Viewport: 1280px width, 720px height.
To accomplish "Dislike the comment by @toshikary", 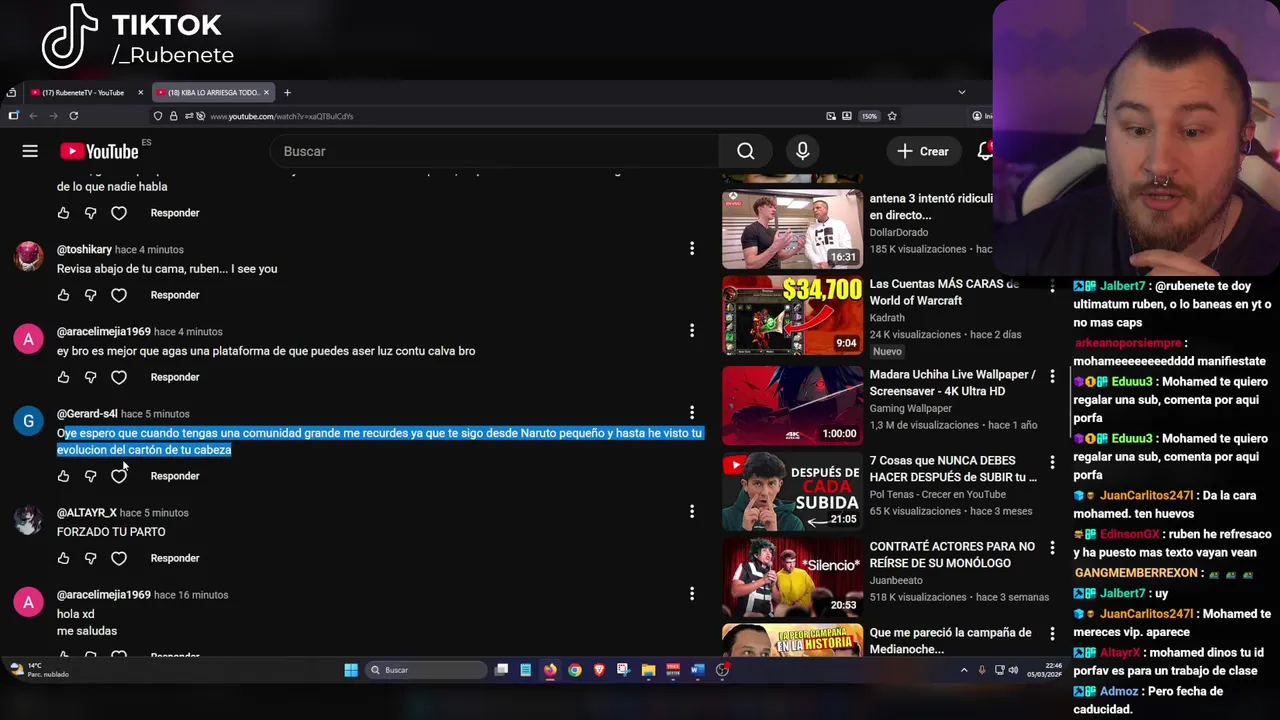I will (x=90, y=295).
